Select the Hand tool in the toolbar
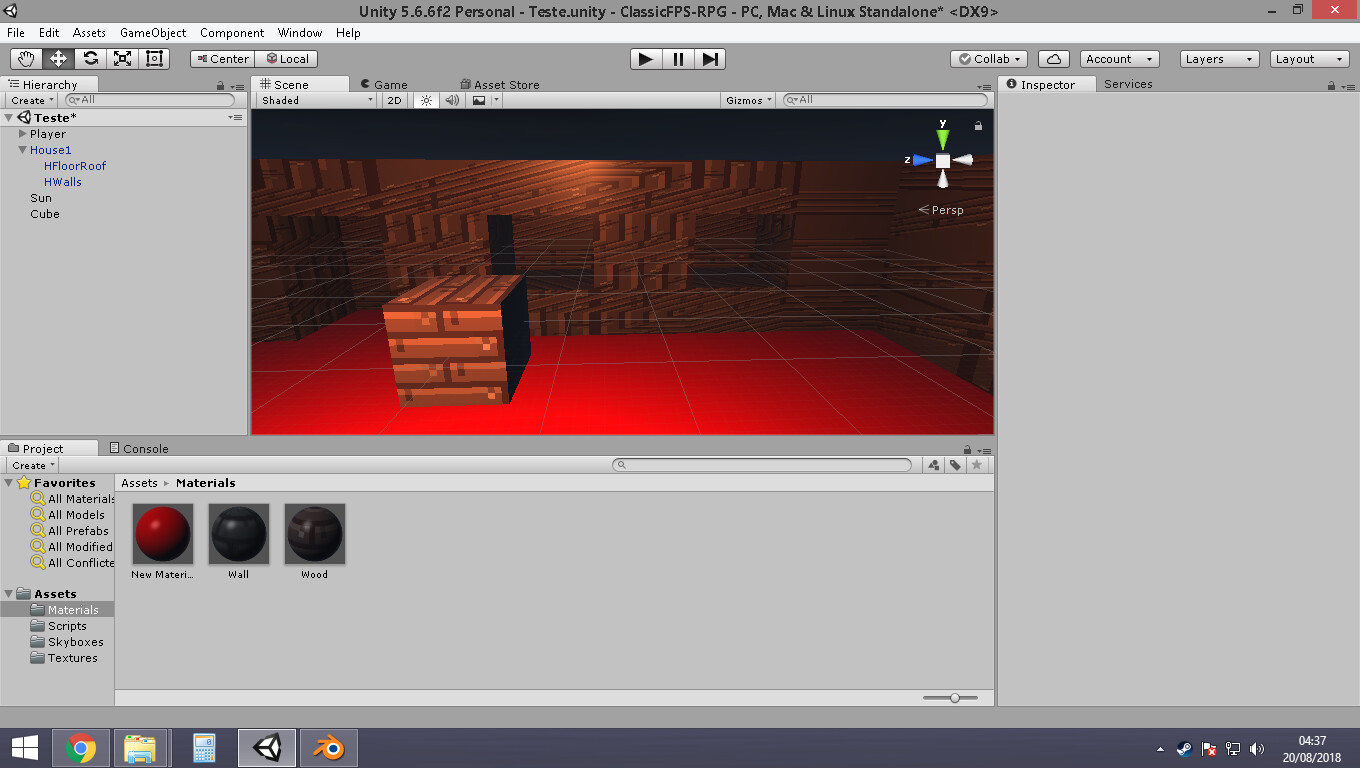 [27, 59]
